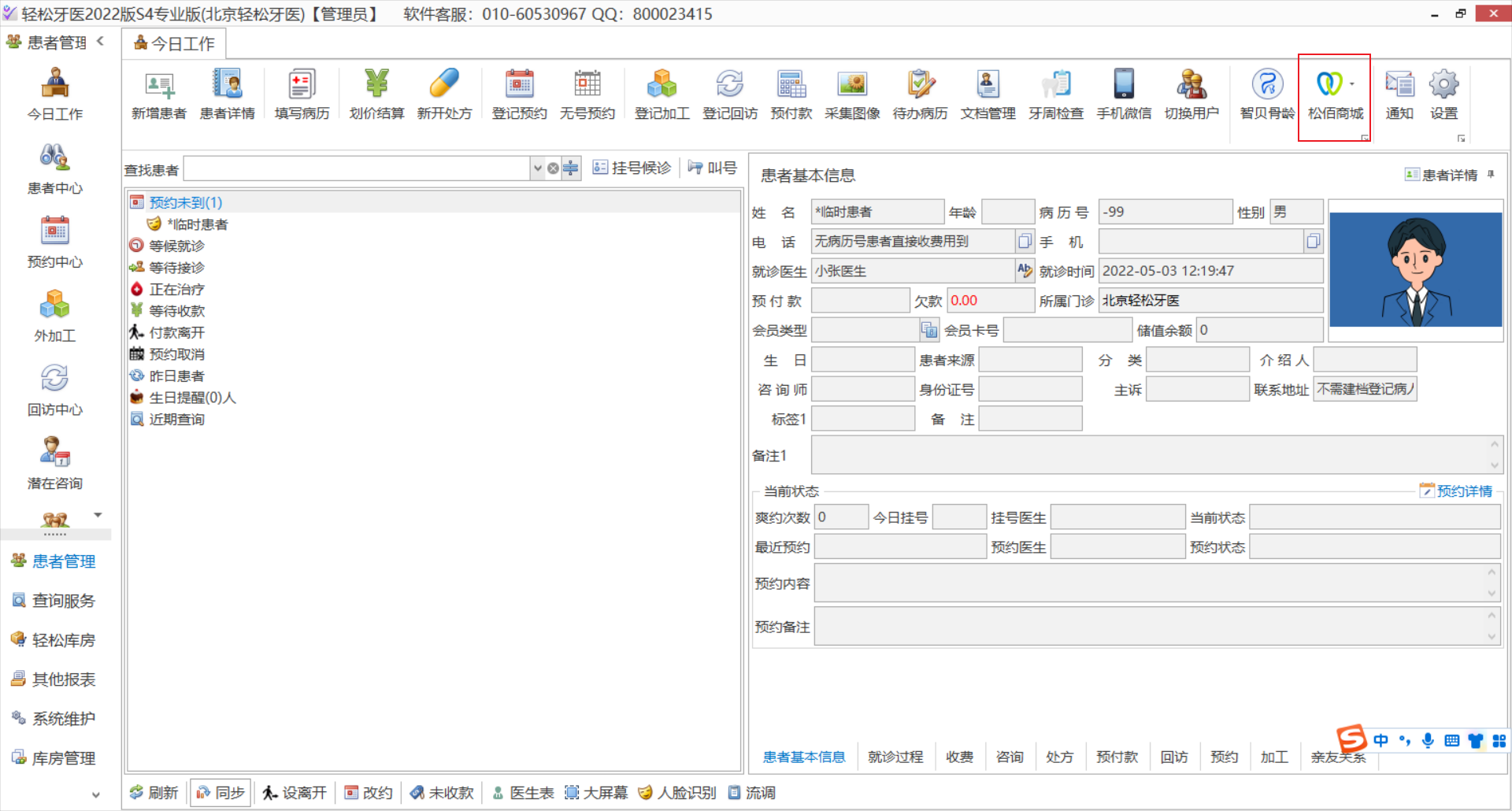Open 待办病历 pending records
Screen dimensions: 1512x811
[x=920, y=94]
